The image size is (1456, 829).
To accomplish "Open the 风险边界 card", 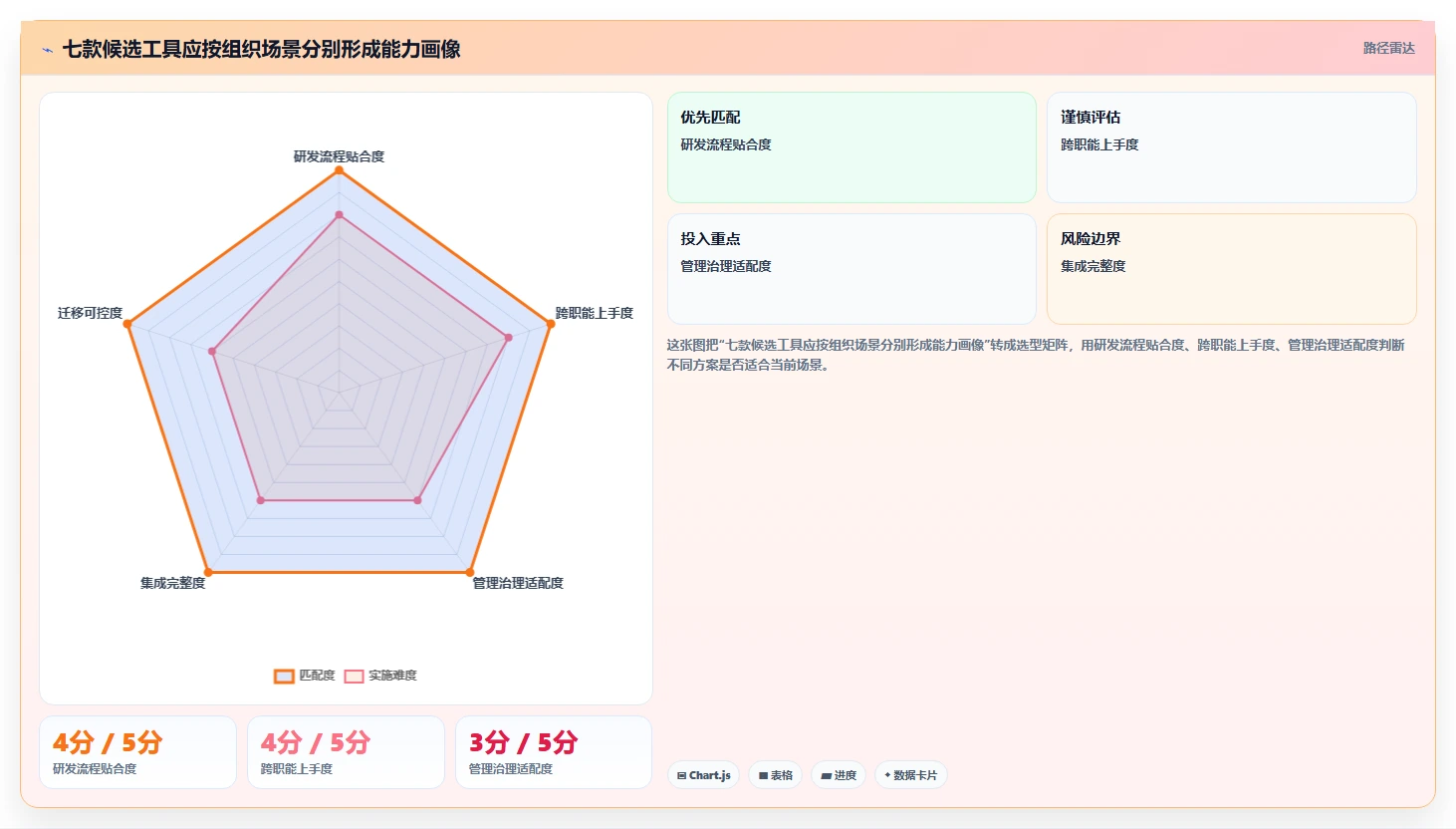I will (1232, 269).
